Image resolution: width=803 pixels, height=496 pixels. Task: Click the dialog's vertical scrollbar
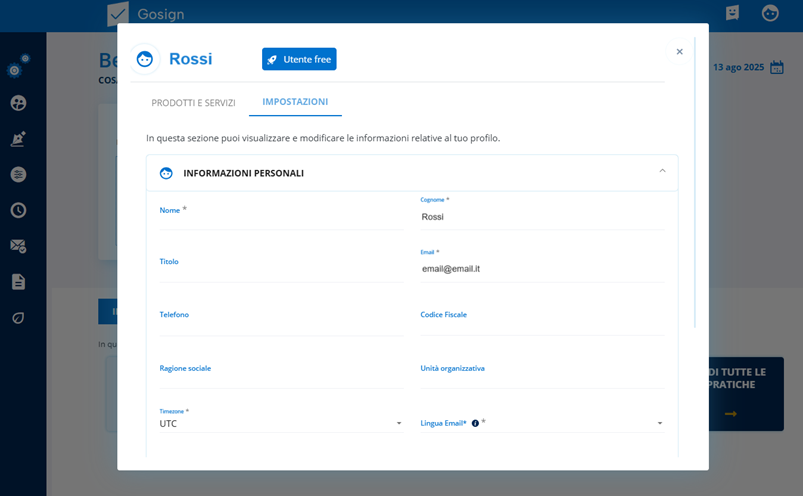pyautogui.click(x=695, y=180)
